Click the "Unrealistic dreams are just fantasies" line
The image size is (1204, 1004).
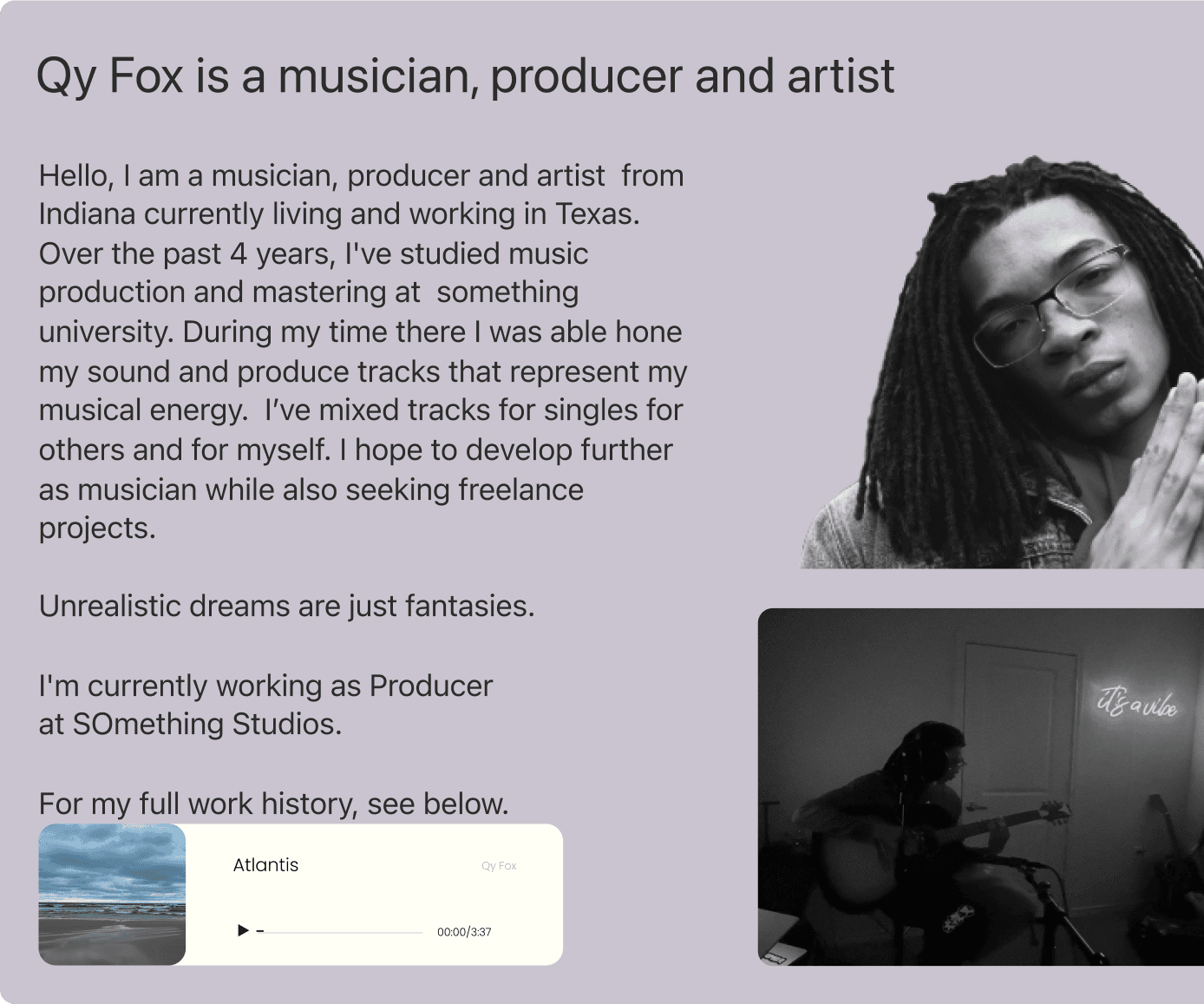pos(286,606)
